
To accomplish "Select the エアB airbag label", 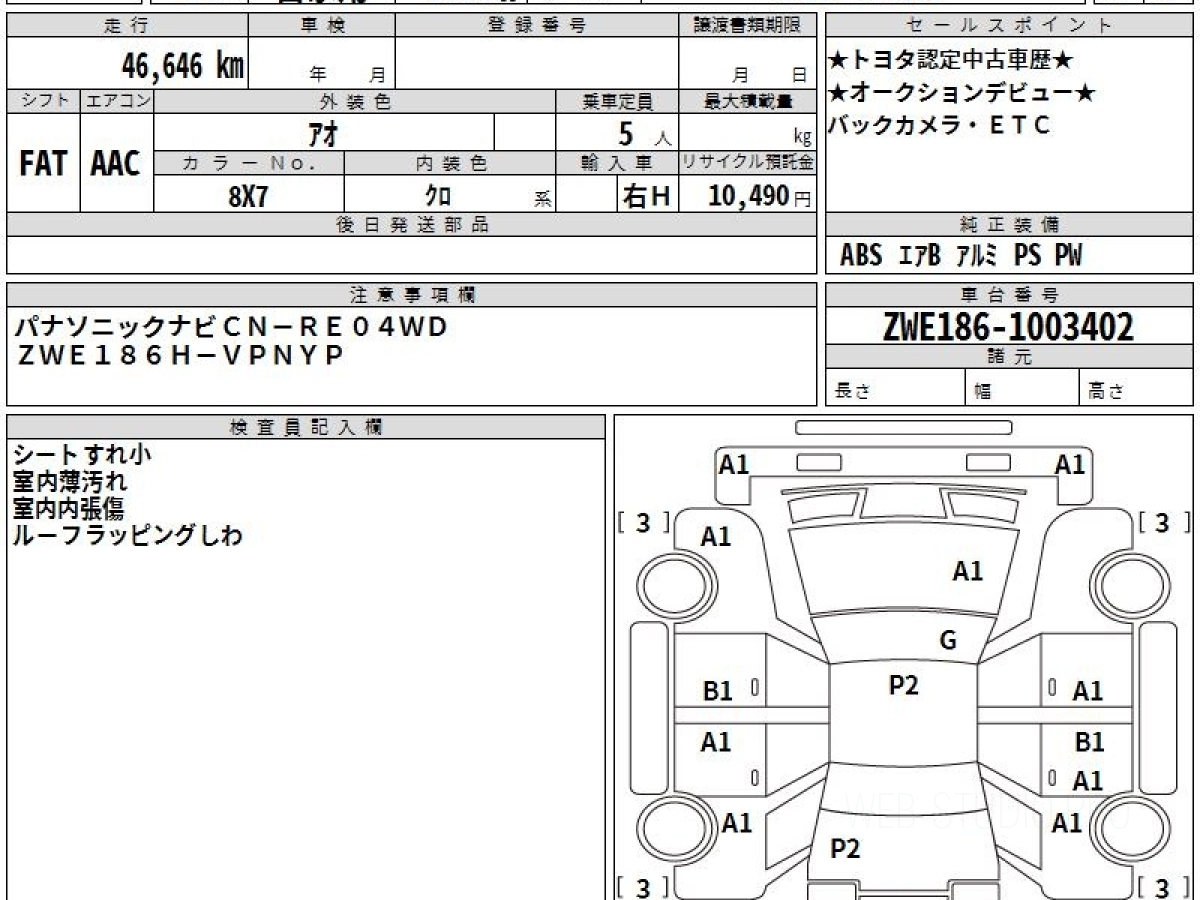I will click(x=919, y=256).
